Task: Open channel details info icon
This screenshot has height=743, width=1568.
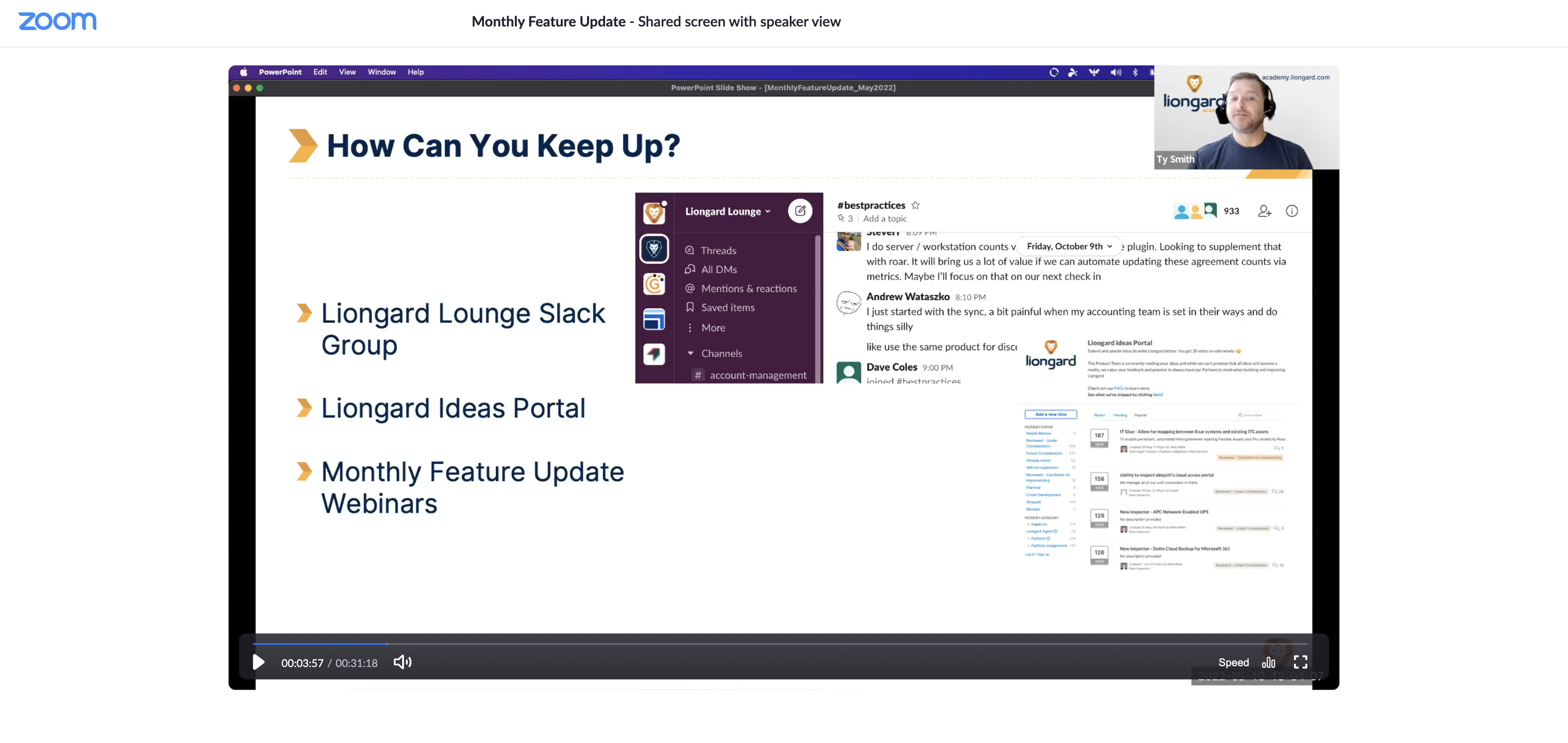Action: click(x=1292, y=211)
